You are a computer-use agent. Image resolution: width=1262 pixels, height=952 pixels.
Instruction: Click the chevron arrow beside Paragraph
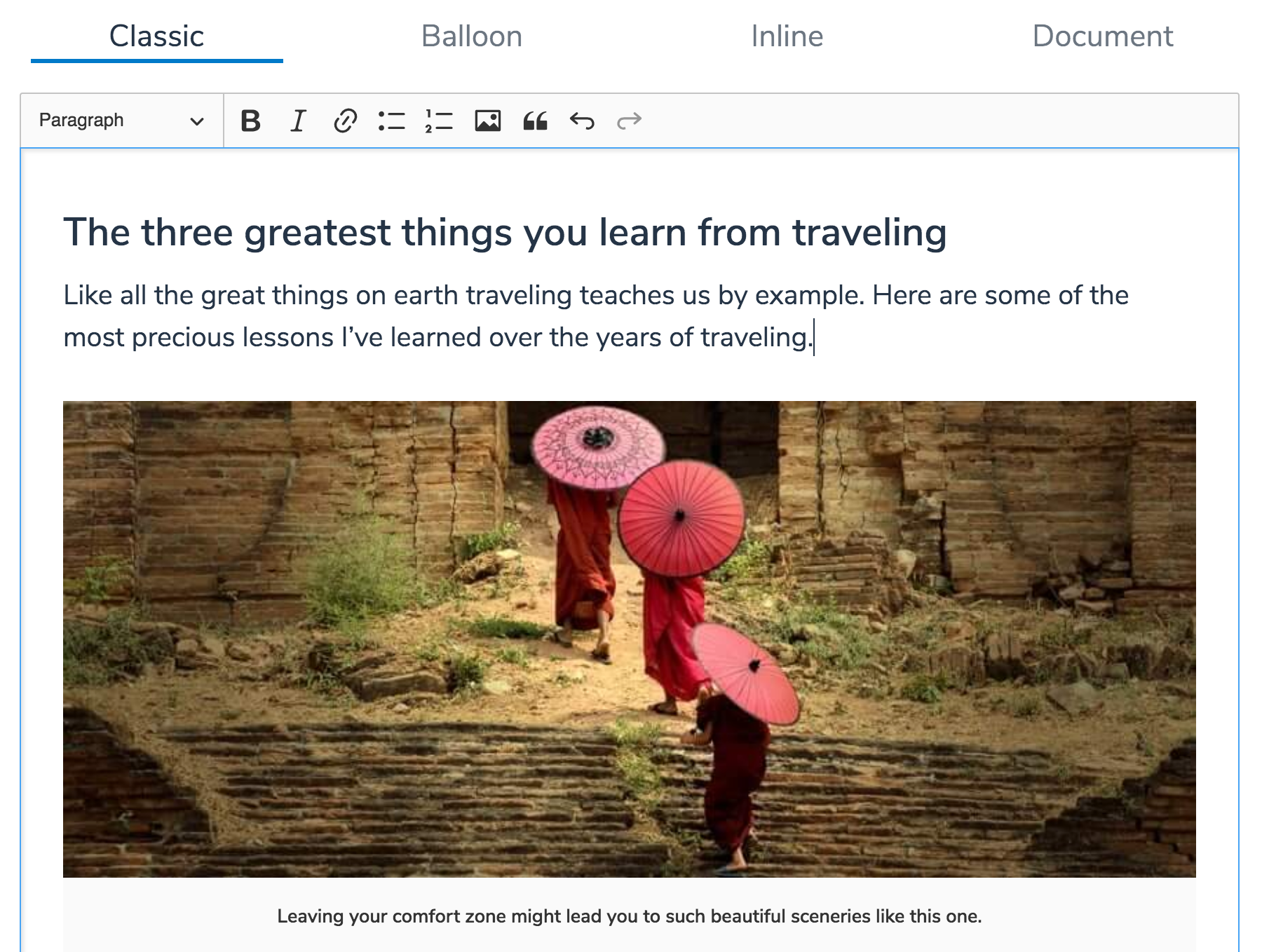tap(197, 121)
